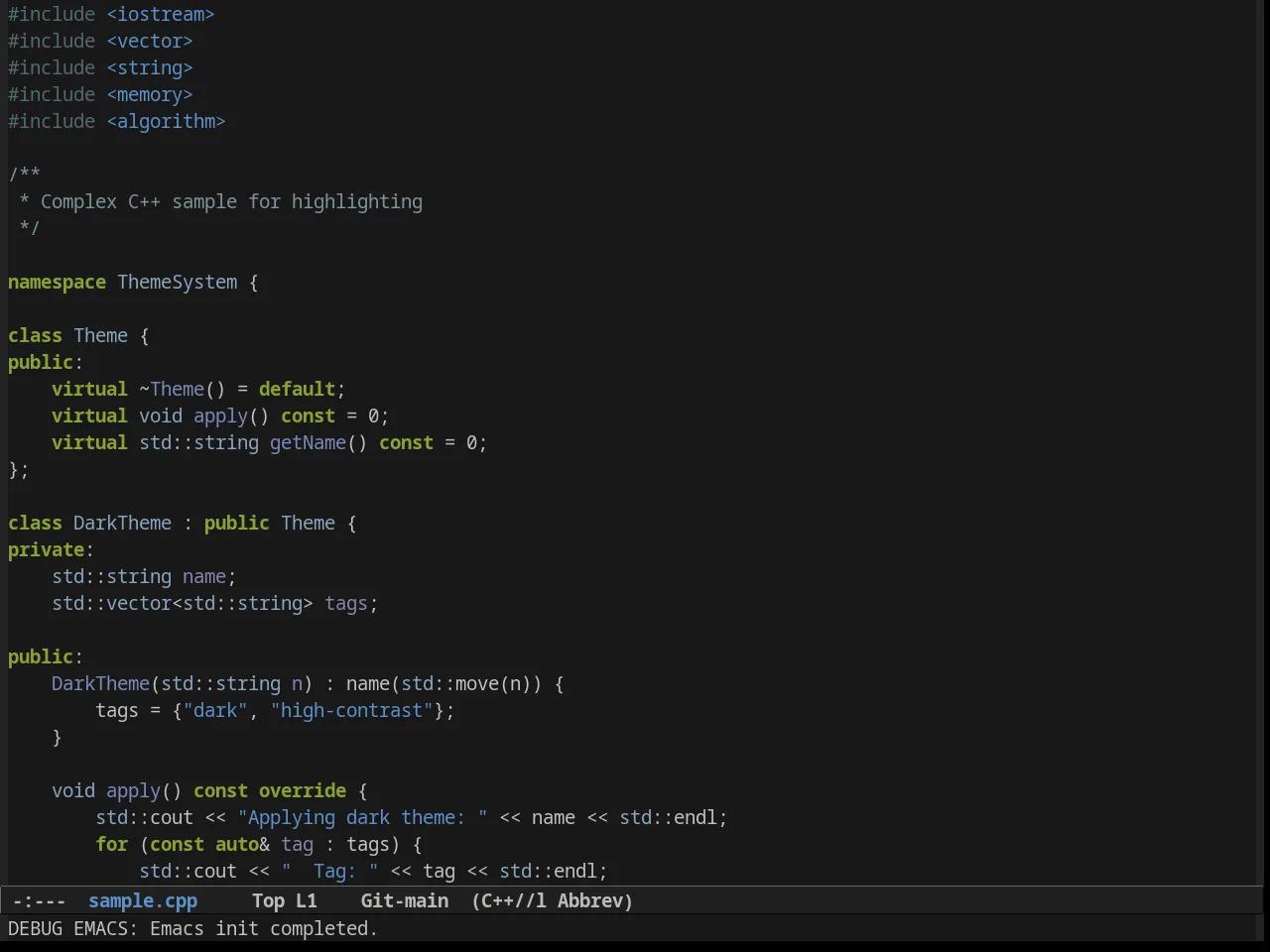This screenshot has height=952, width=1270.
Task: Click 'std::endl' on the Applying dark theme line
Action: point(668,817)
